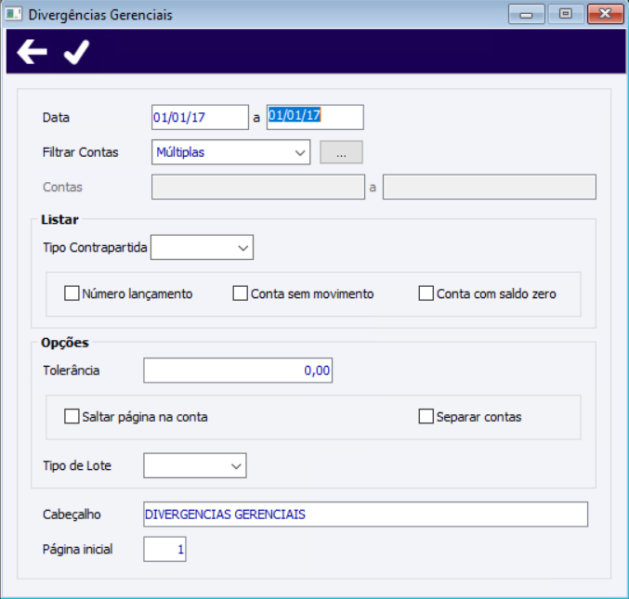Toggle Conta com saldo zero checkbox
Image resolution: width=629 pixels, height=599 pixels.
tap(426, 293)
